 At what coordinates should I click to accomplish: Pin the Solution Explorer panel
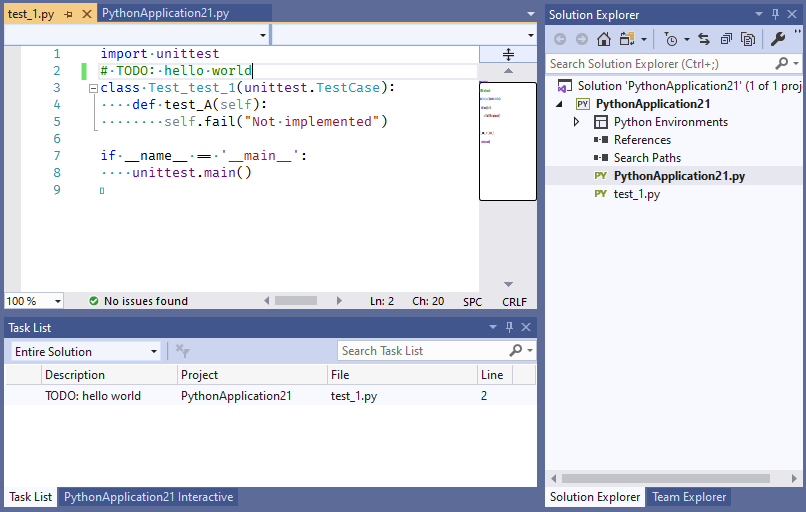pyautogui.click(x=775, y=14)
